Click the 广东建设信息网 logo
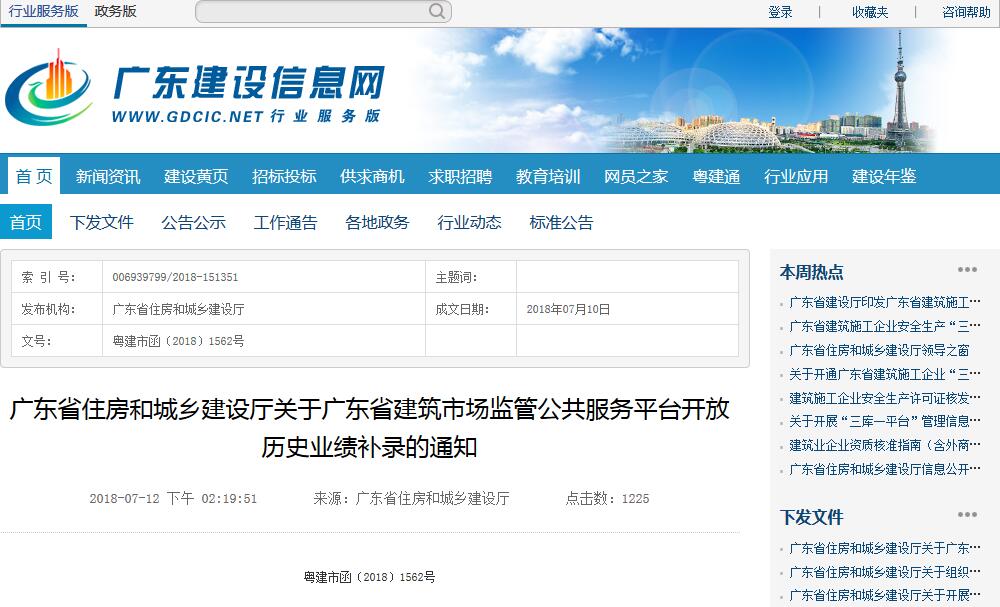The width and height of the screenshot is (1000, 607). click(195, 88)
